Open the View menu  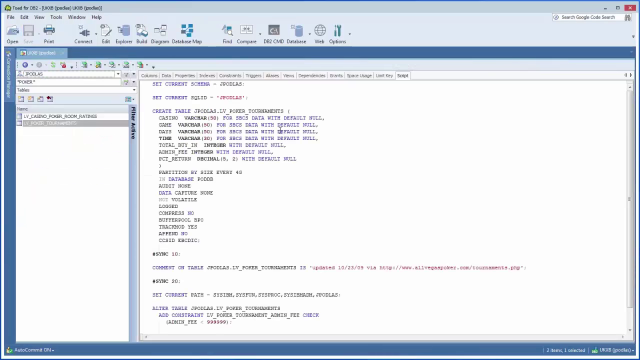pyautogui.click(x=39, y=17)
